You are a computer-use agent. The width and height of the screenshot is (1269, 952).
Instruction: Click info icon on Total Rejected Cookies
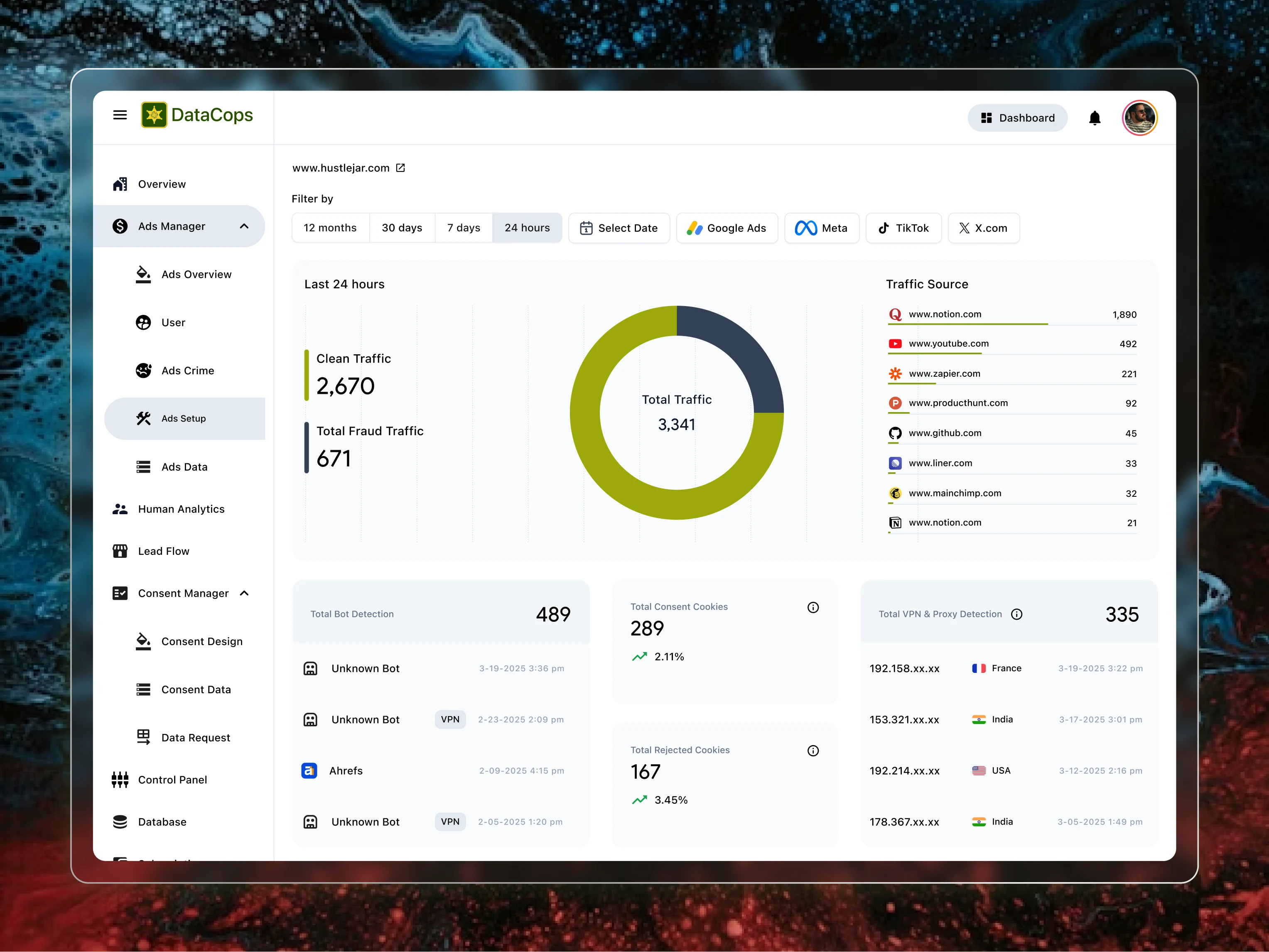(812, 751)
